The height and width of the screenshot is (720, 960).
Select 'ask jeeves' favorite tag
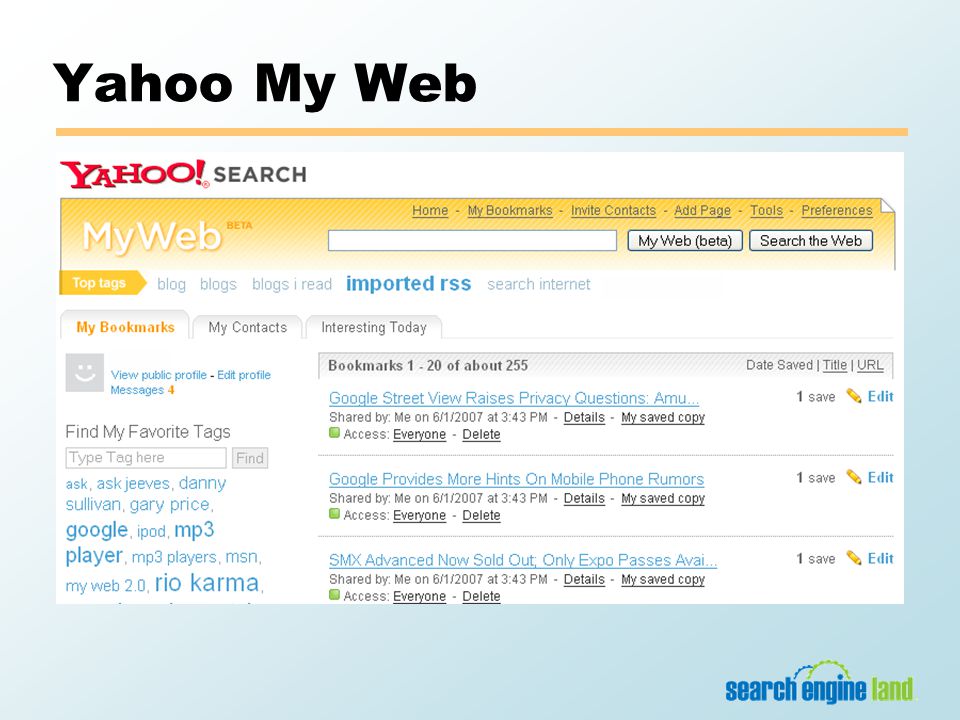pos(133,484)
